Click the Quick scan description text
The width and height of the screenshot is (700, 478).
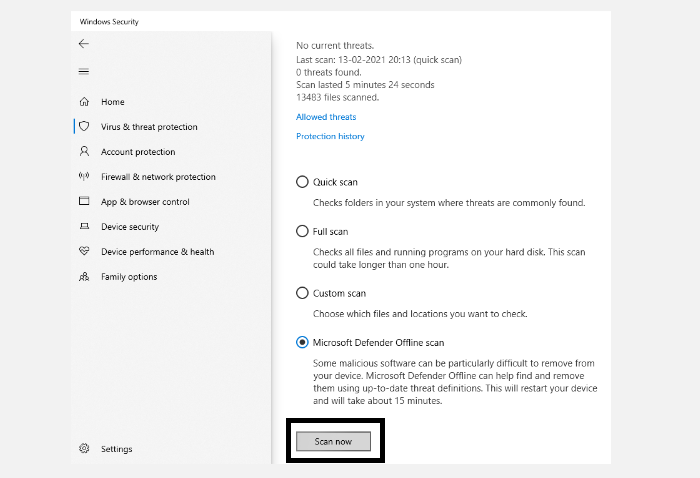(x=449, y=203)
